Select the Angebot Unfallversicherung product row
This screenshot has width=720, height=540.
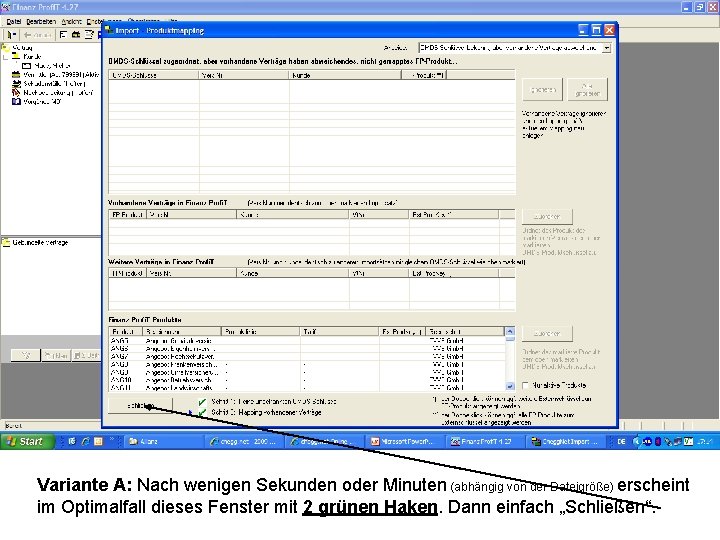307,372
